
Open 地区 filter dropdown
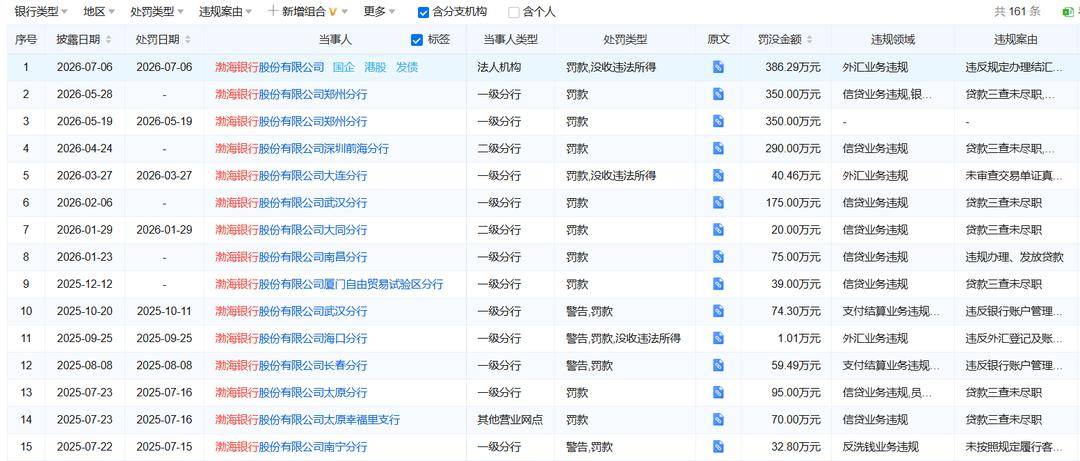point(99,12)
